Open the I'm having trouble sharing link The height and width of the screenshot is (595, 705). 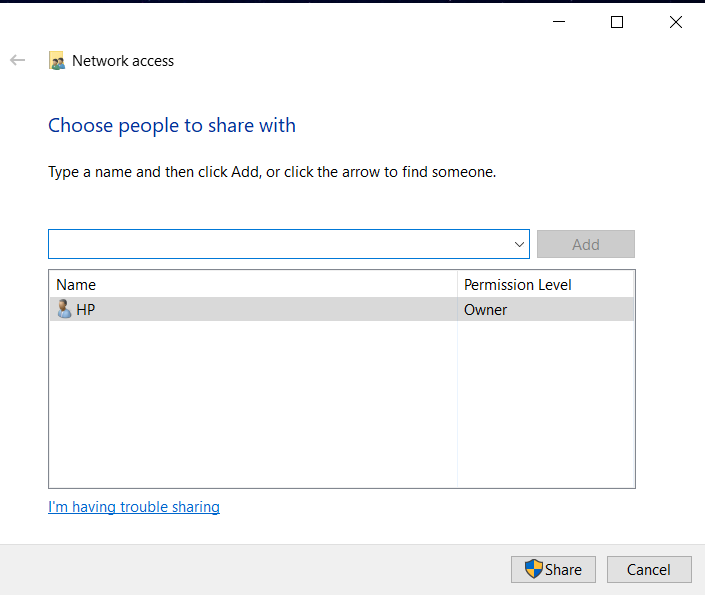pyautogui.click(x=134, y=507)
